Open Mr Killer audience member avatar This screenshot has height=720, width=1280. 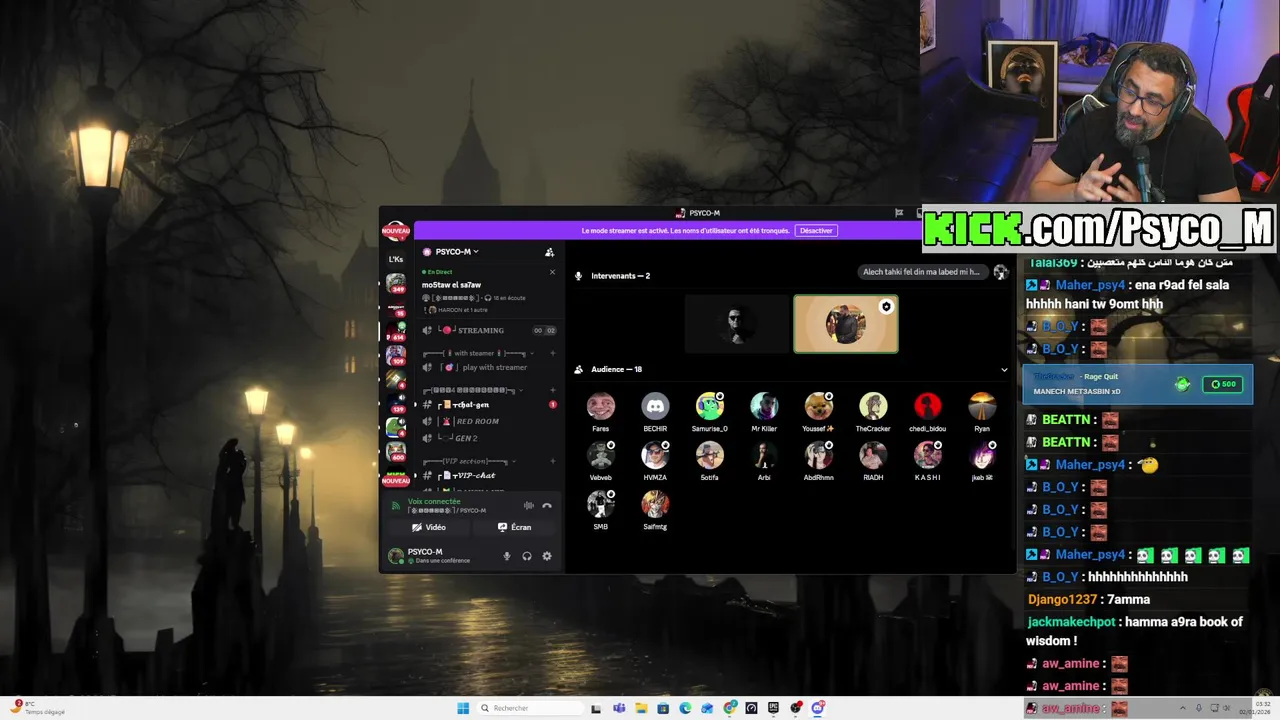[x=764, y=406]
